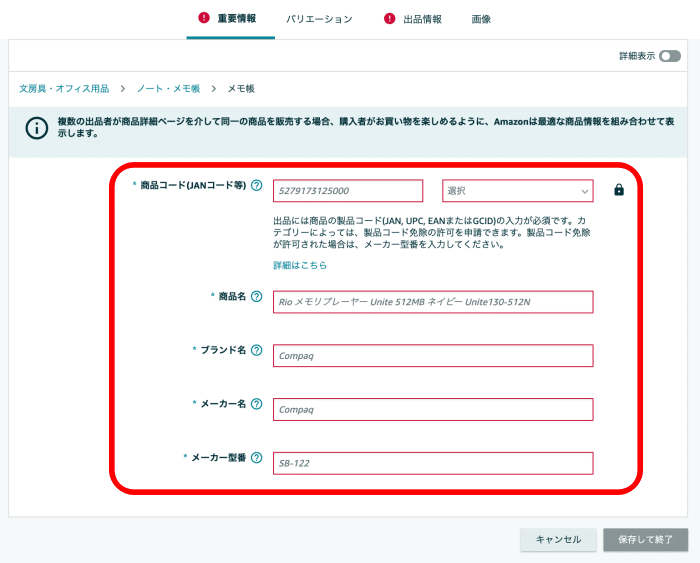Click the help icon beside 商品コード(JANコード等)
Screen dimensions: 700x563
(x=257, y=186)
